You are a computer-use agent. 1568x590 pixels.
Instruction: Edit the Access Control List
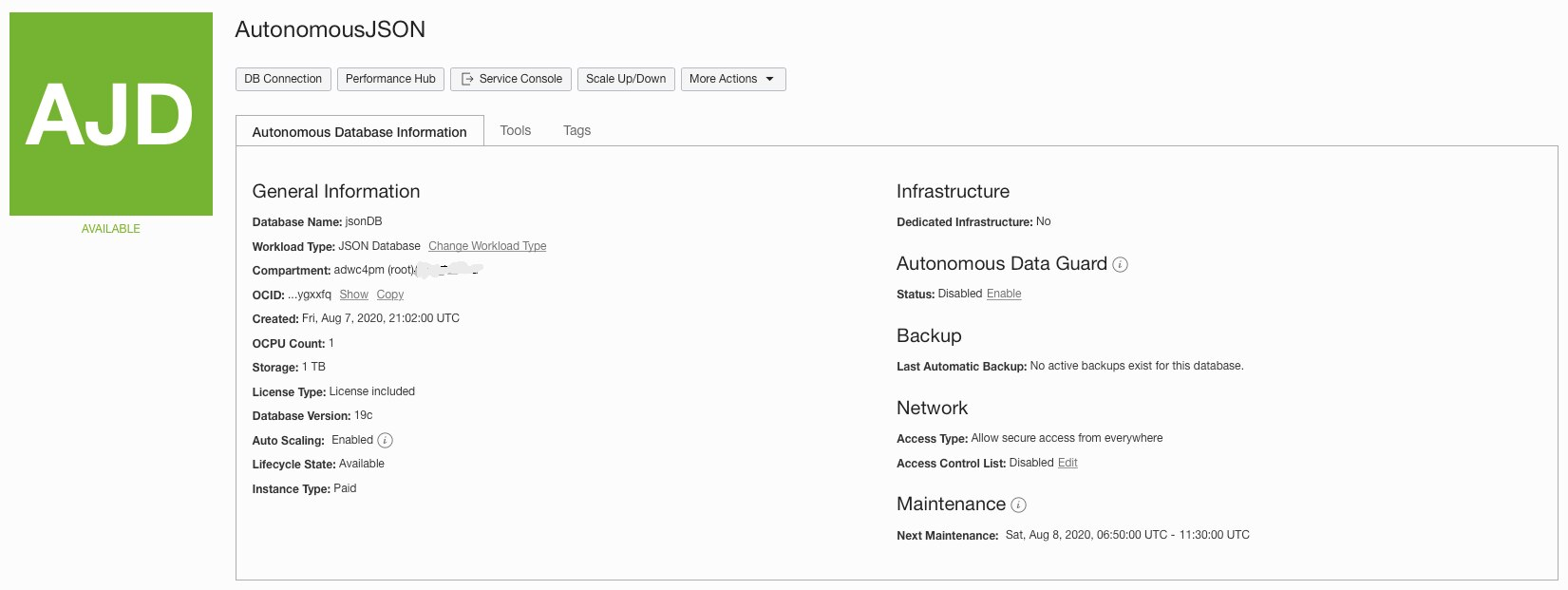point(1067,463)
